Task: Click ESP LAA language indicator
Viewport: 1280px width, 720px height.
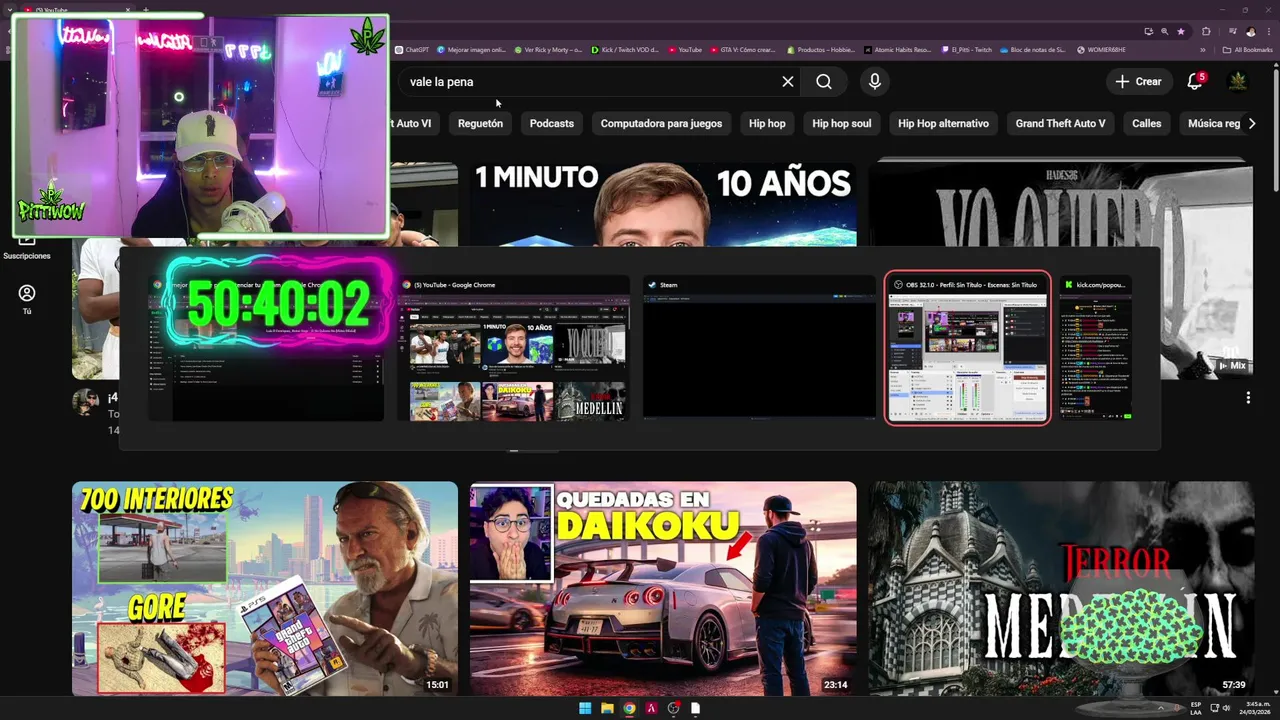Action: click(1196, 708)
